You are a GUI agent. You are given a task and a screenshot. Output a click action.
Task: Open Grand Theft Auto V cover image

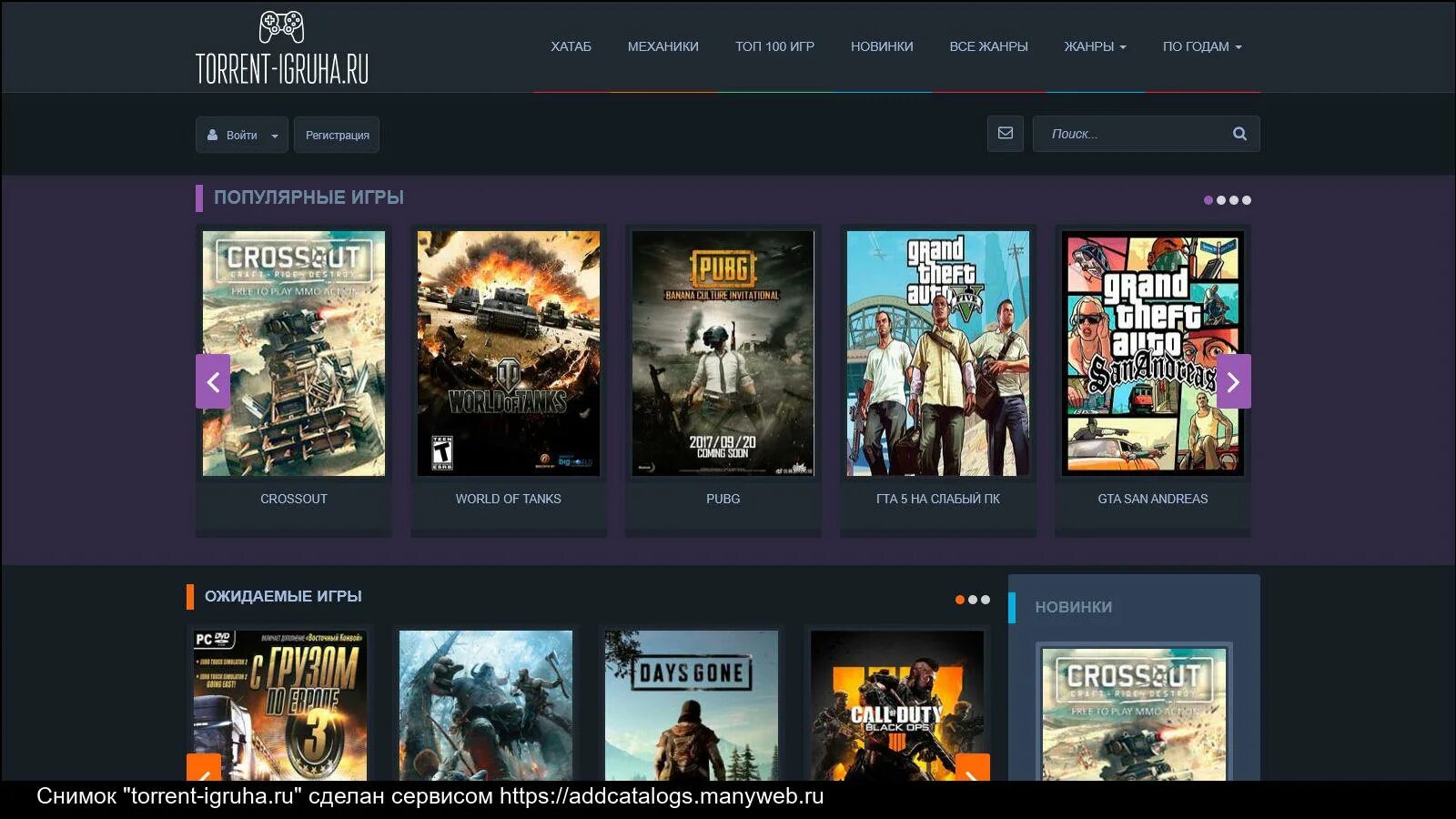(938, 353)
